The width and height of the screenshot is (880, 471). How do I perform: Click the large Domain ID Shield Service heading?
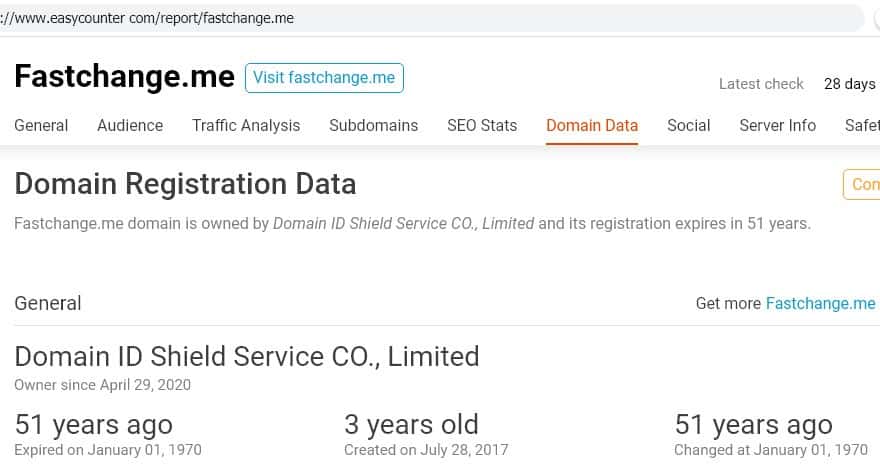(247, 355)
